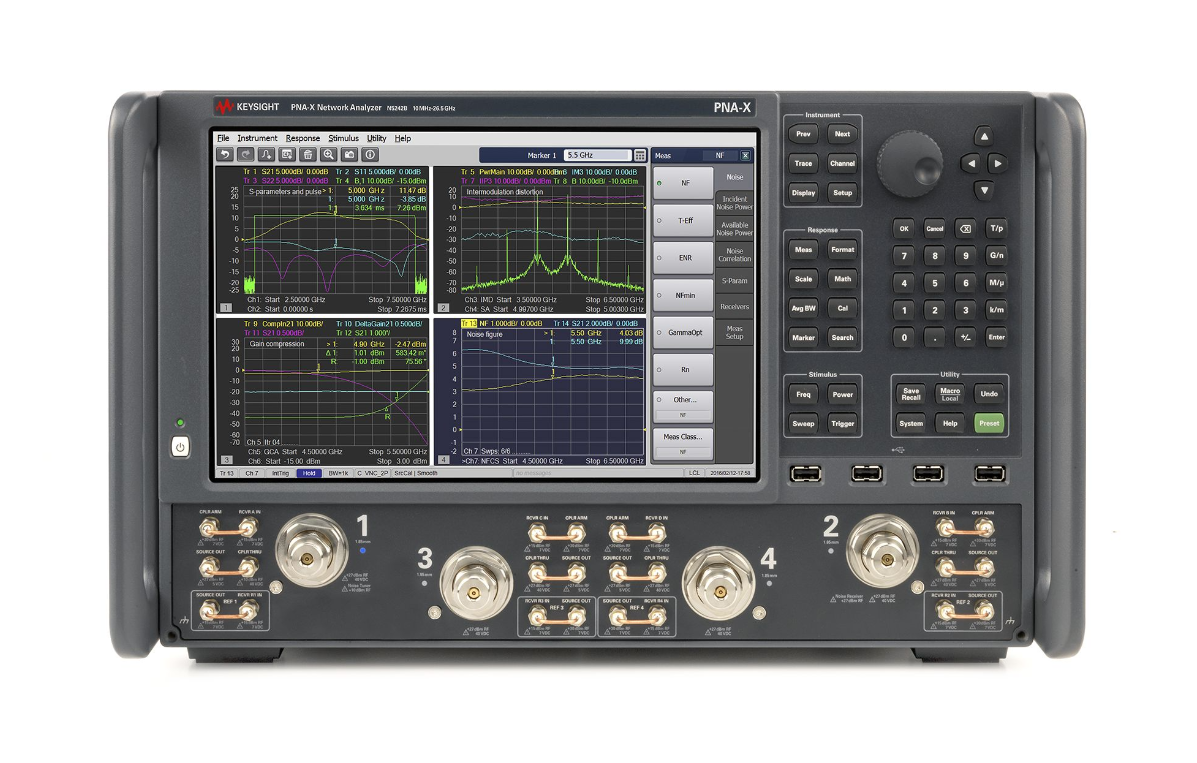Select the T-Eff measurement option
Image resolution: width=1197 pixels, height=763 pixels.
[x=683, y=220]
